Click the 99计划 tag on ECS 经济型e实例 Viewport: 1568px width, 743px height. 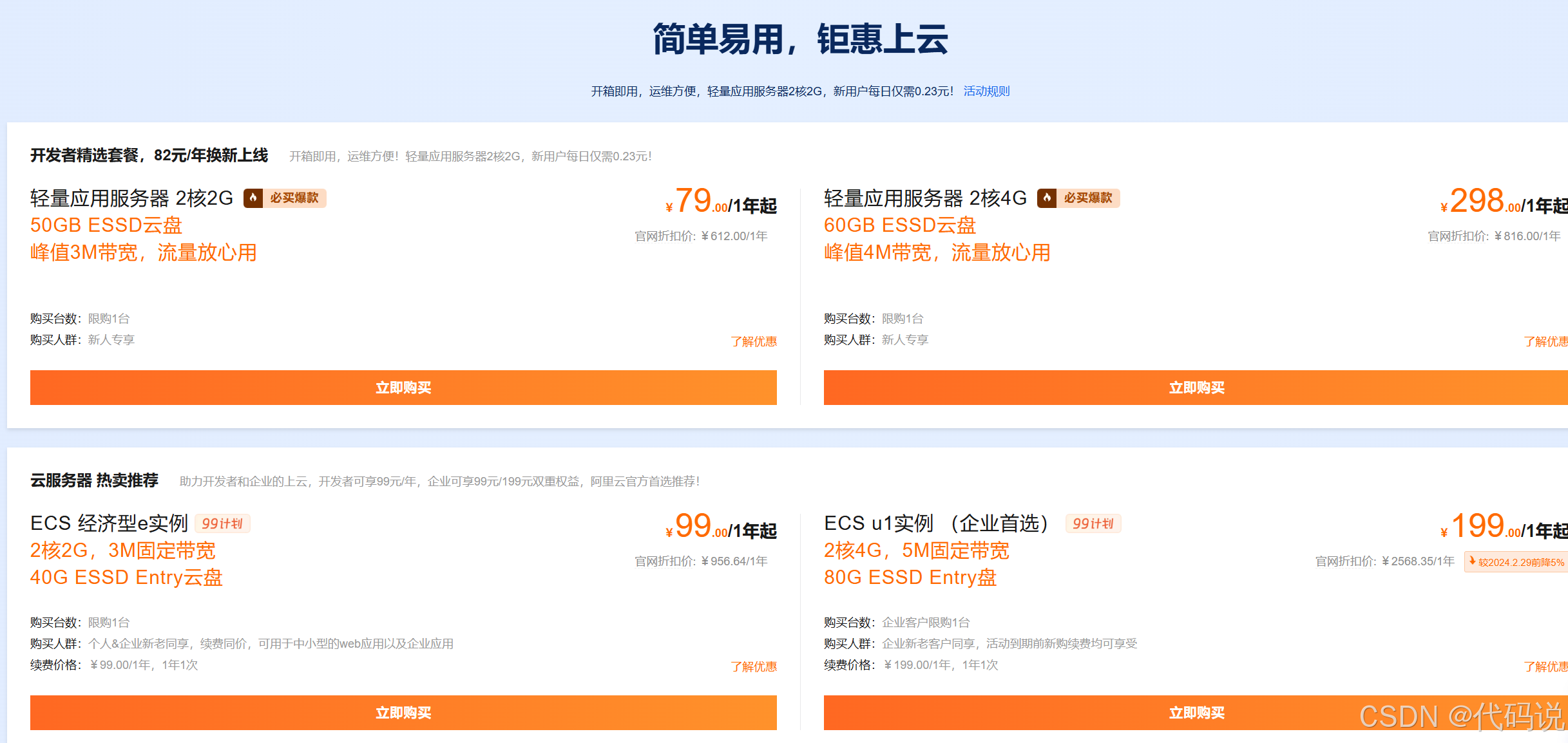pos(222,523)
